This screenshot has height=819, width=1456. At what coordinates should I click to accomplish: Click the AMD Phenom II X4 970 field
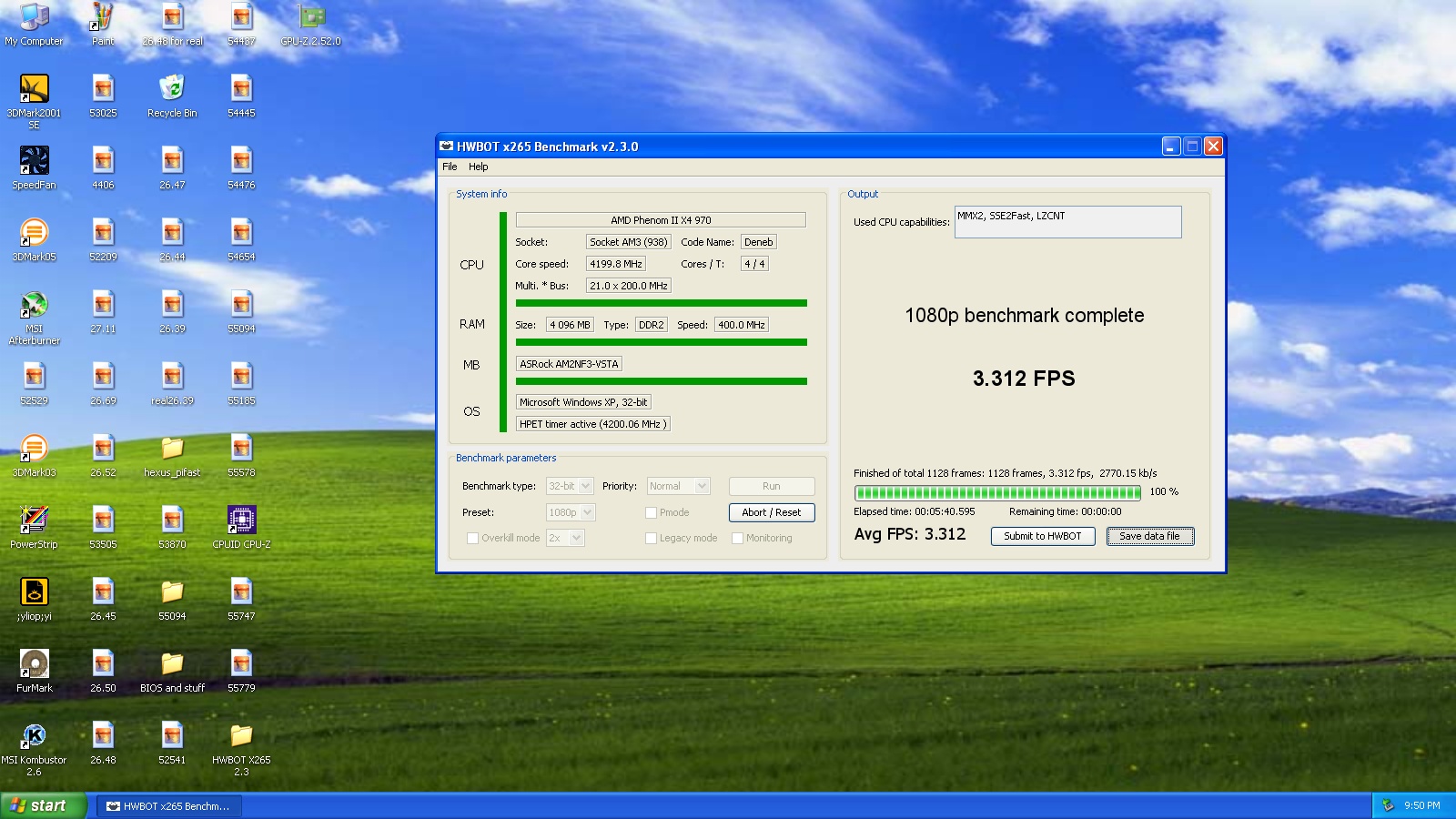(x=661, y=219)
